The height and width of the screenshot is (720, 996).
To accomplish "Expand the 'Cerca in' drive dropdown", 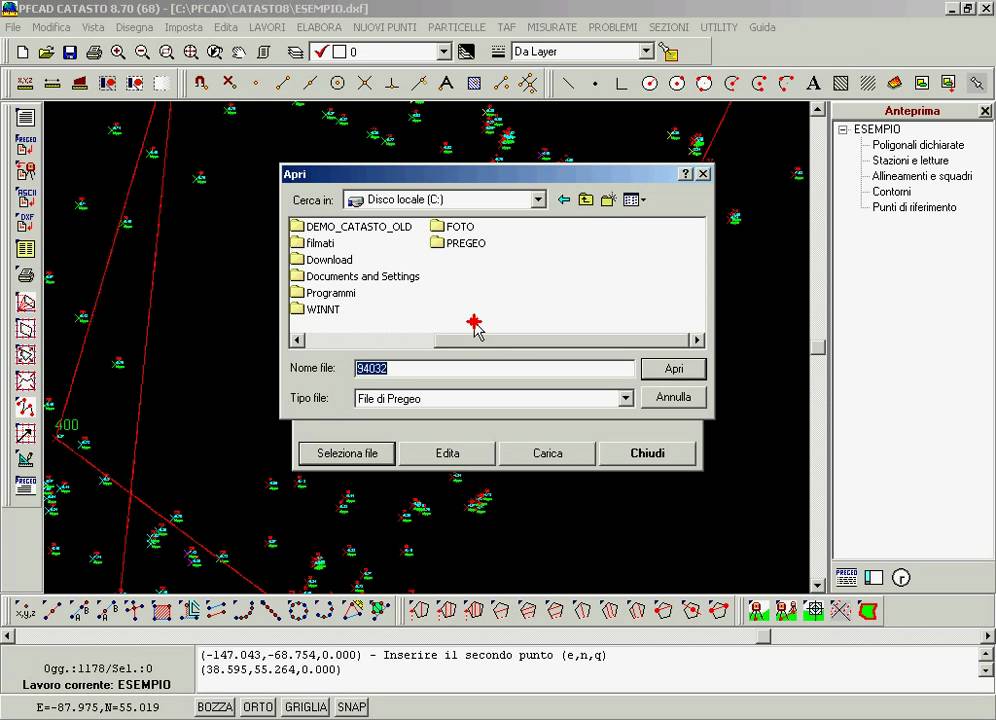I will 538,200.
